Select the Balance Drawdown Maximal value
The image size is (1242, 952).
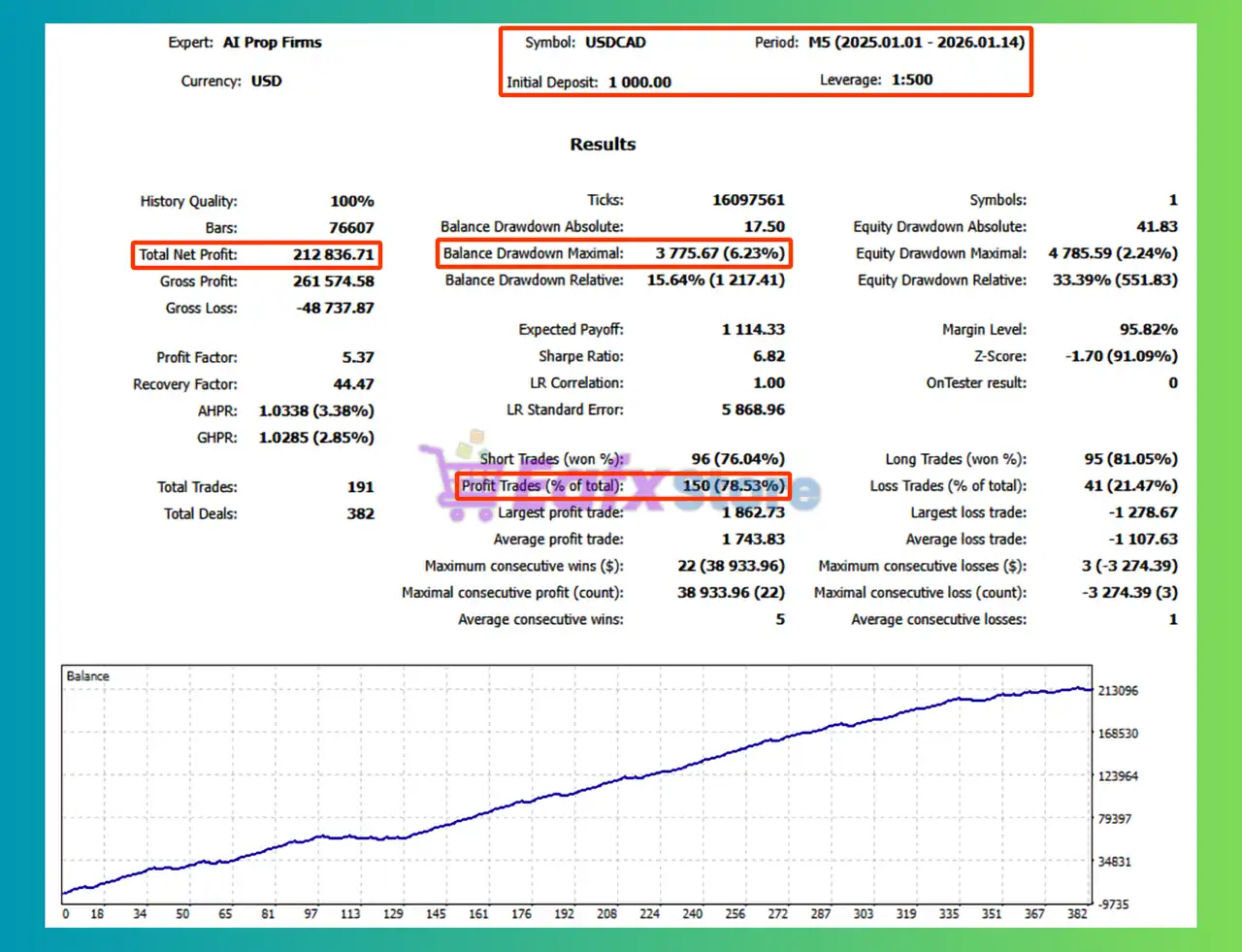[719, 253]
